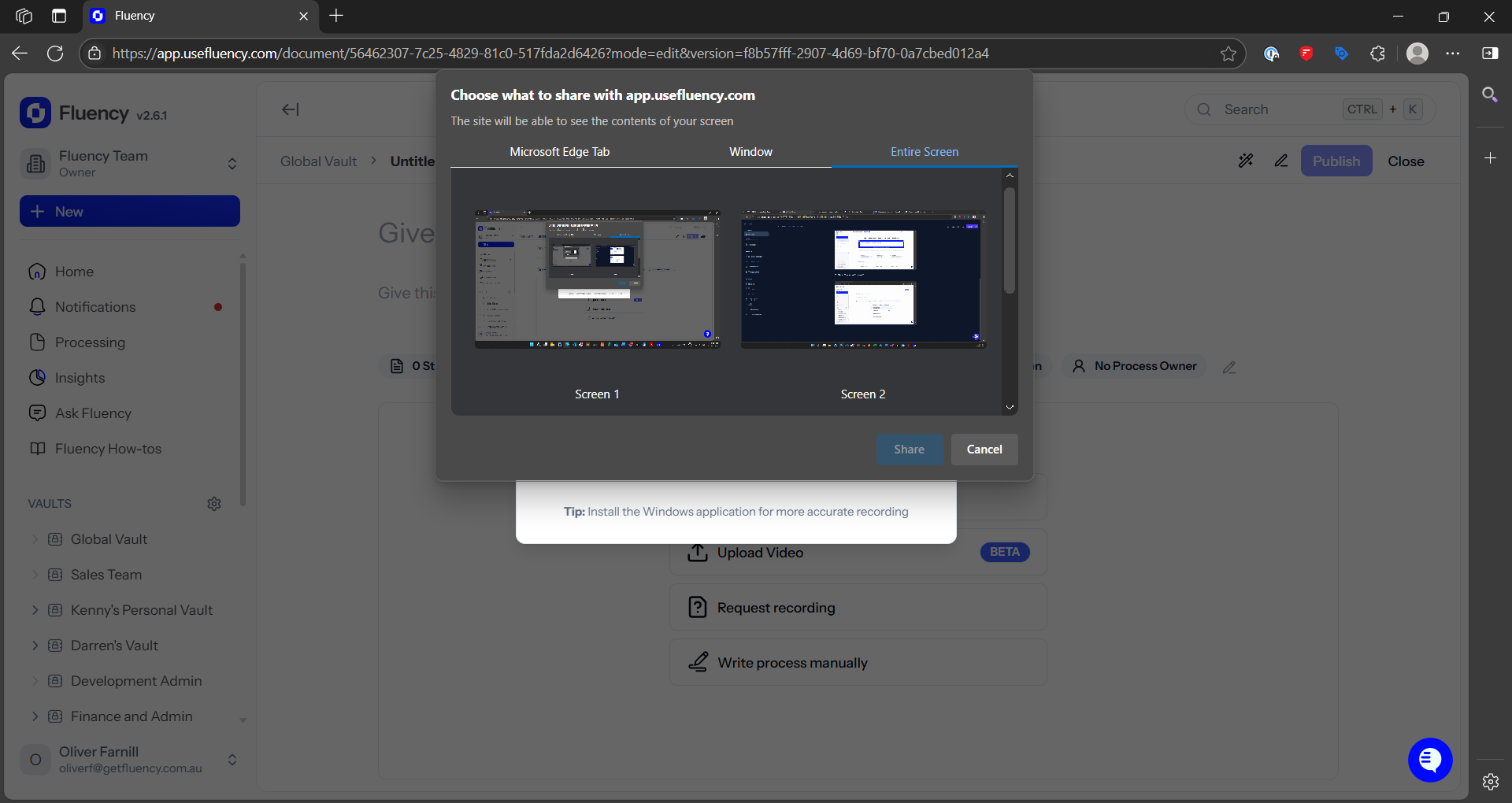Refresh the page
1512x803 pixels.
click(x=55, y=54)
